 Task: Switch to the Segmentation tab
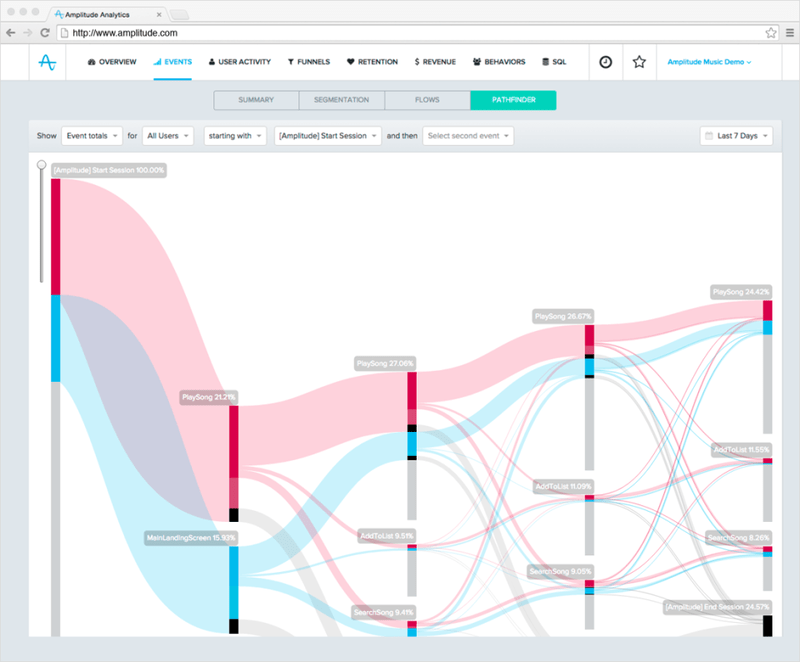tap(341, 100)
